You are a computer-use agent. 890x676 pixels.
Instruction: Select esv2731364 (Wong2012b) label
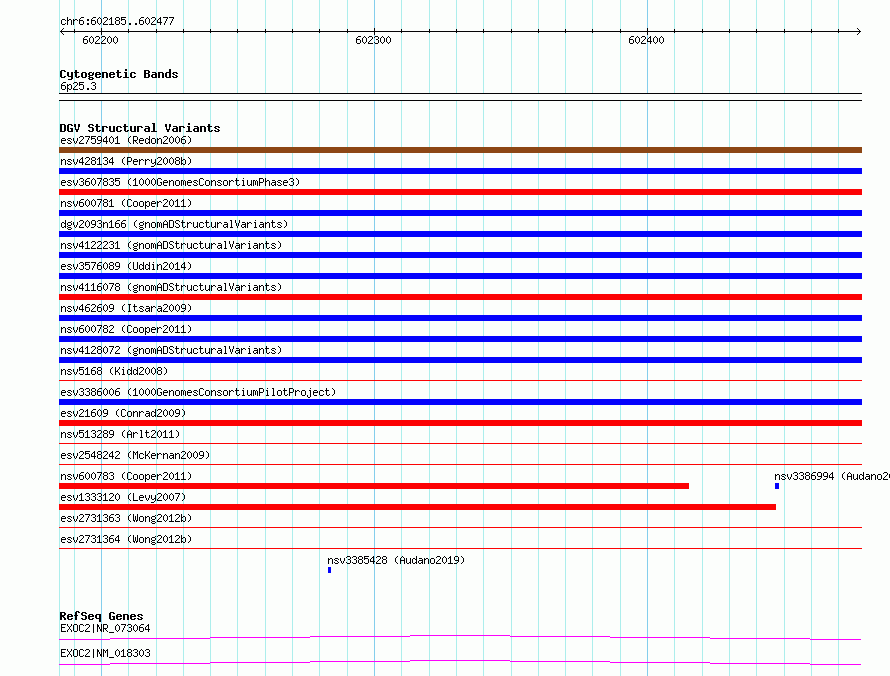(x=126, y=539)
